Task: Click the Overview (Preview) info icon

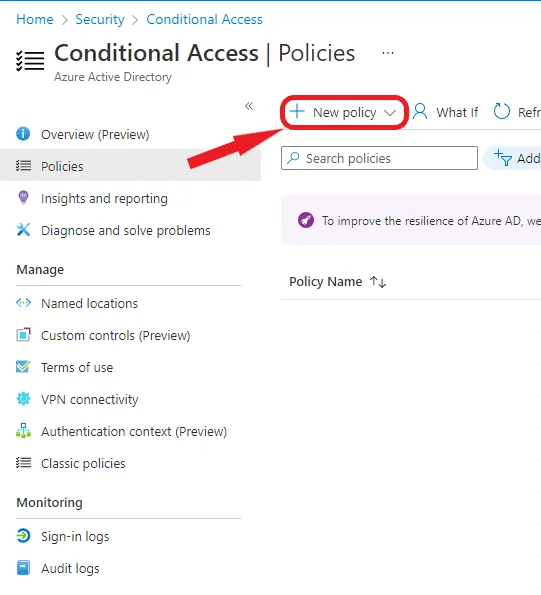Action: [23, 134]
